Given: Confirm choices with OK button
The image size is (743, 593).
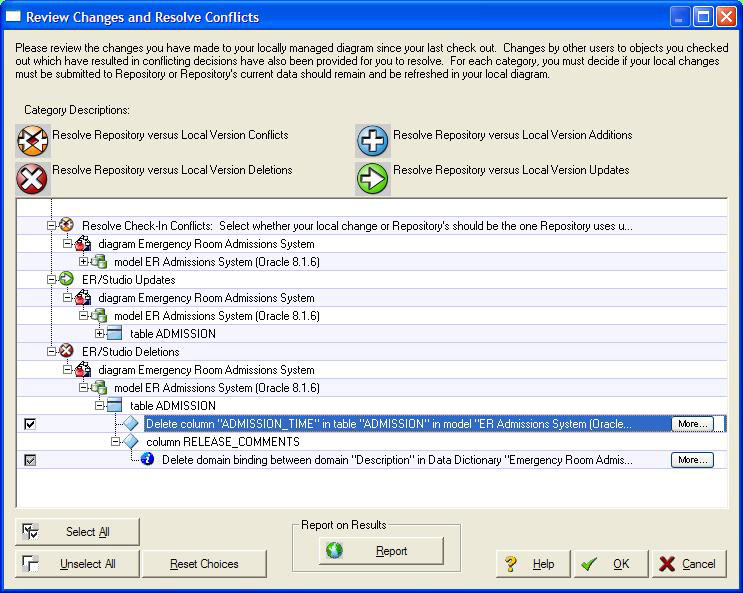Looking at the screenshot, I should (x=611, y=564).
